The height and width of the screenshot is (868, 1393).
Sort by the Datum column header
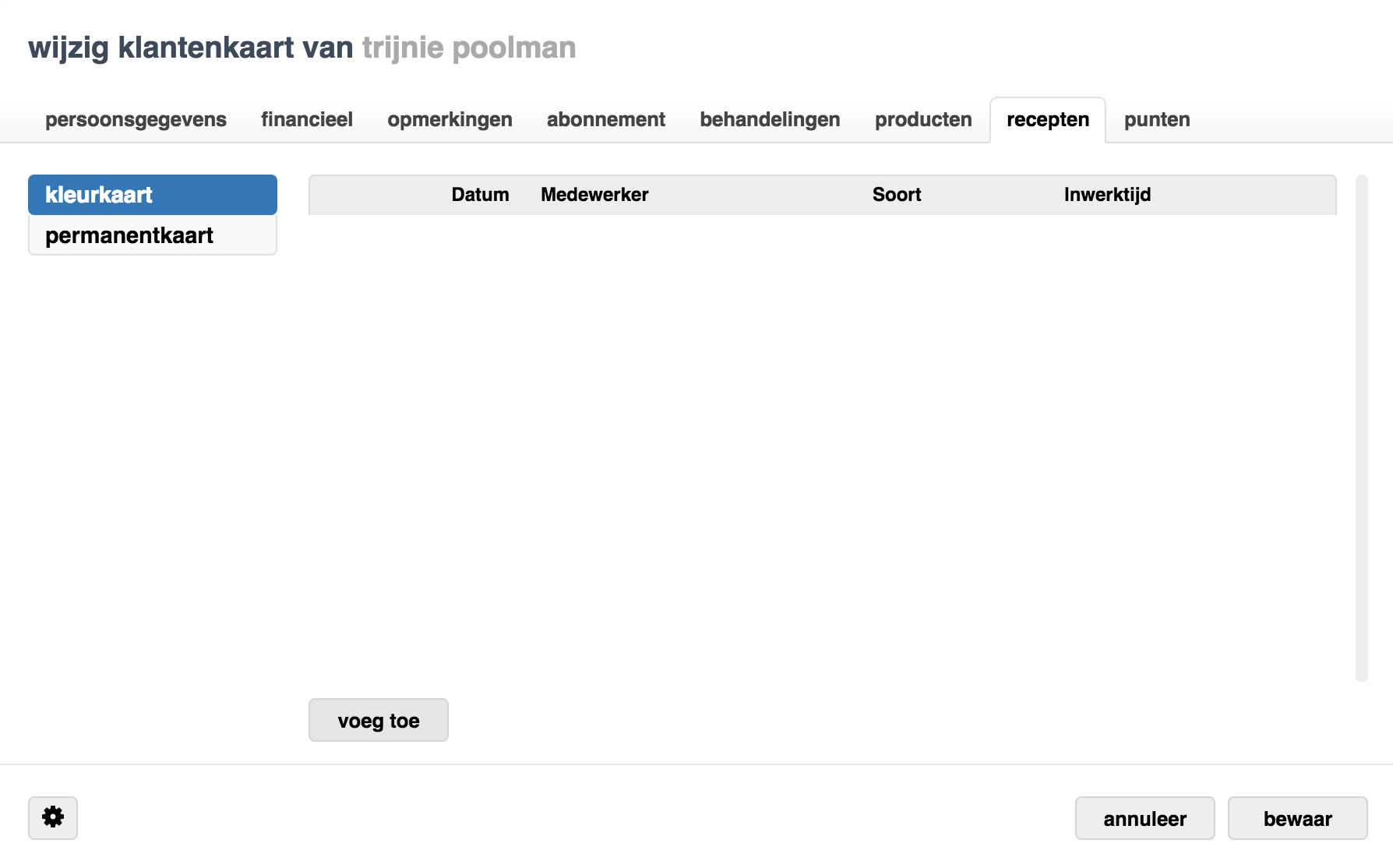coord(480,195)
